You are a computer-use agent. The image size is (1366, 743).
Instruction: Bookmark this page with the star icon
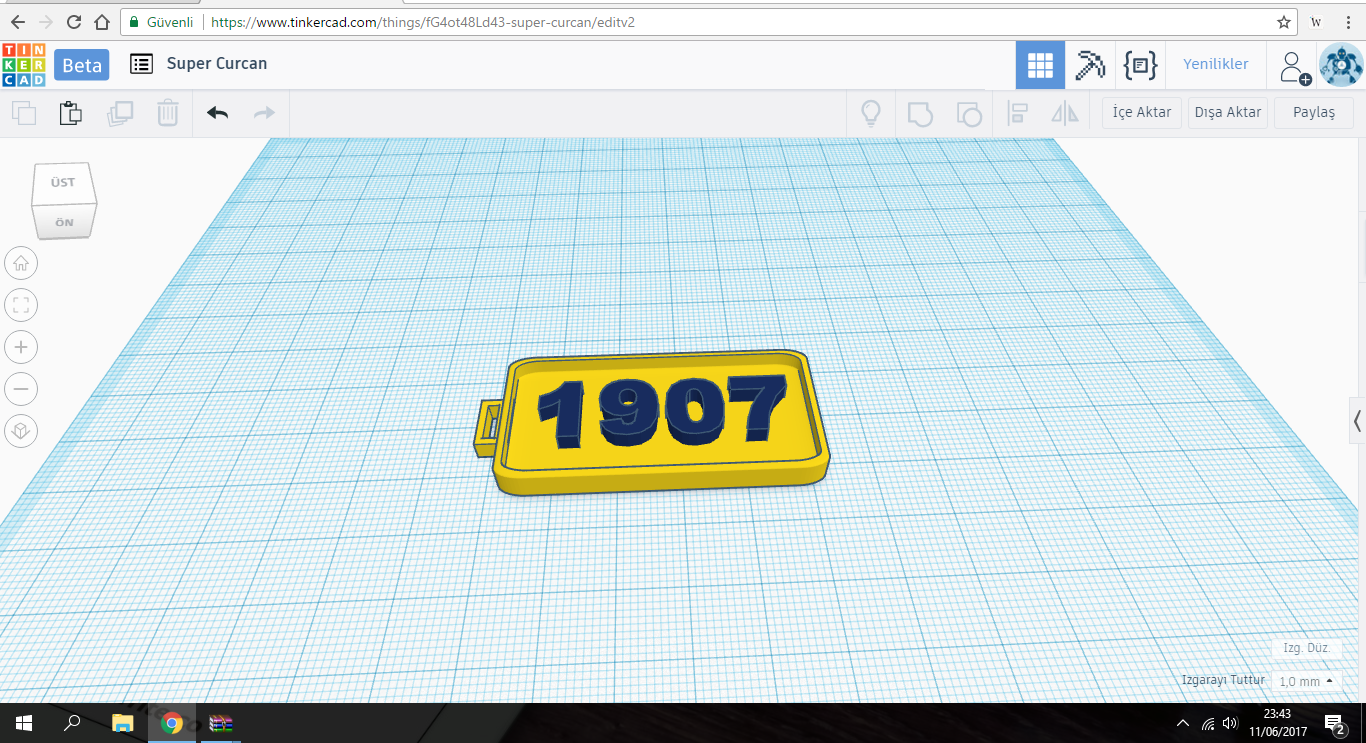[x=1283, y=22]
